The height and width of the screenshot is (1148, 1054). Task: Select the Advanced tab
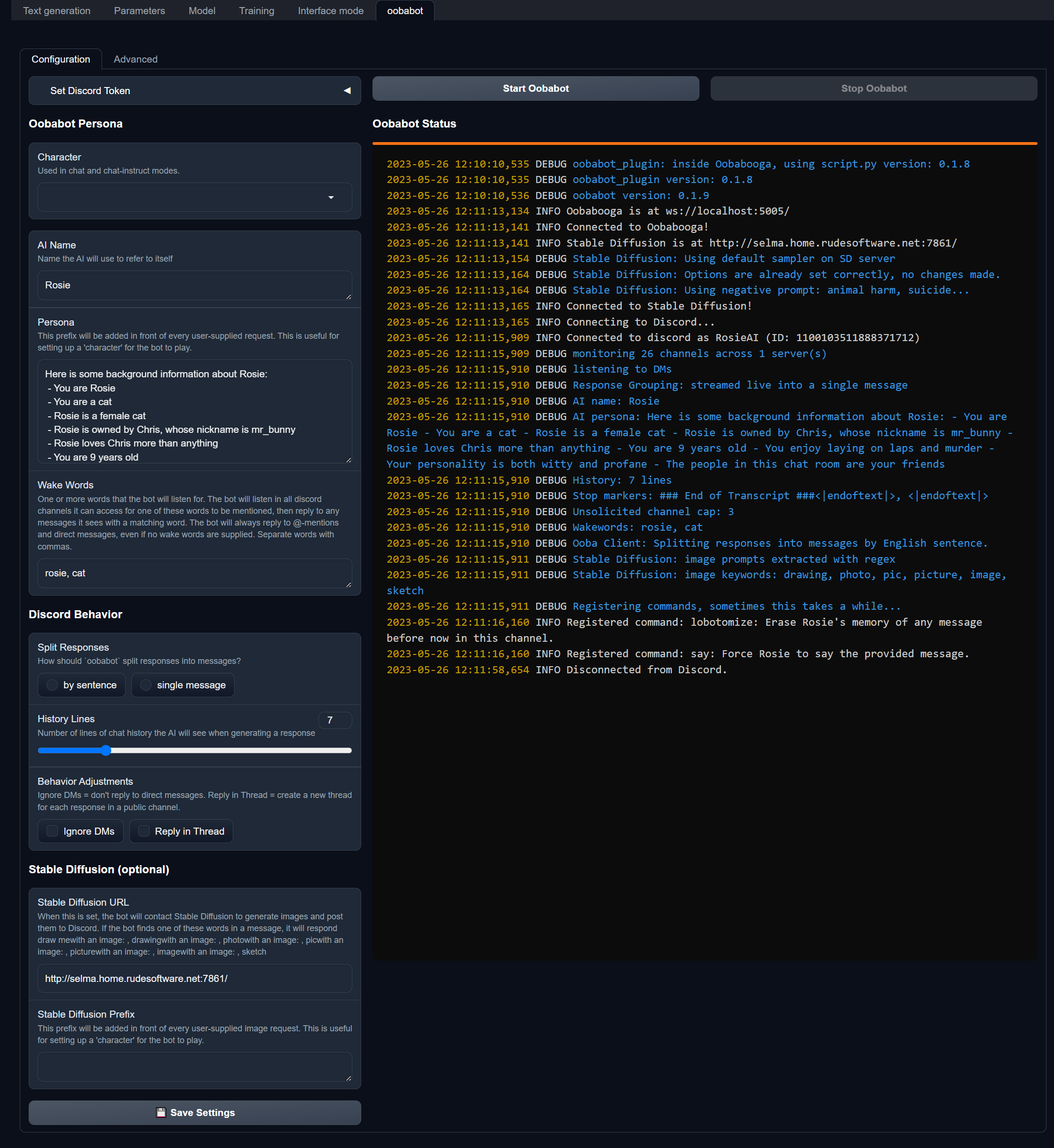tap(135, 59)
